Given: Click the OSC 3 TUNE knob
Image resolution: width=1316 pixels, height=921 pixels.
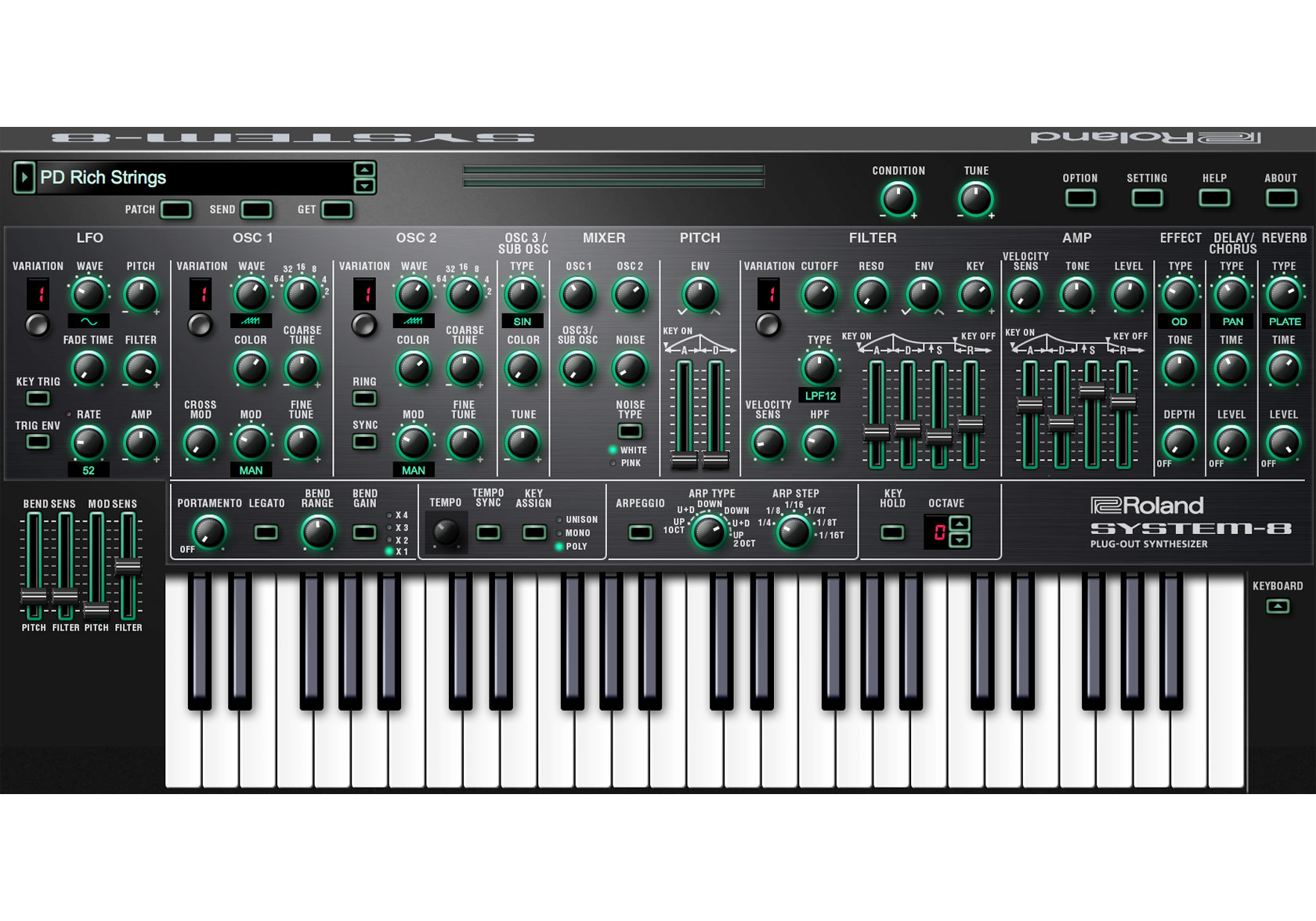Looking at the screenshot, I should click(522, 442).
